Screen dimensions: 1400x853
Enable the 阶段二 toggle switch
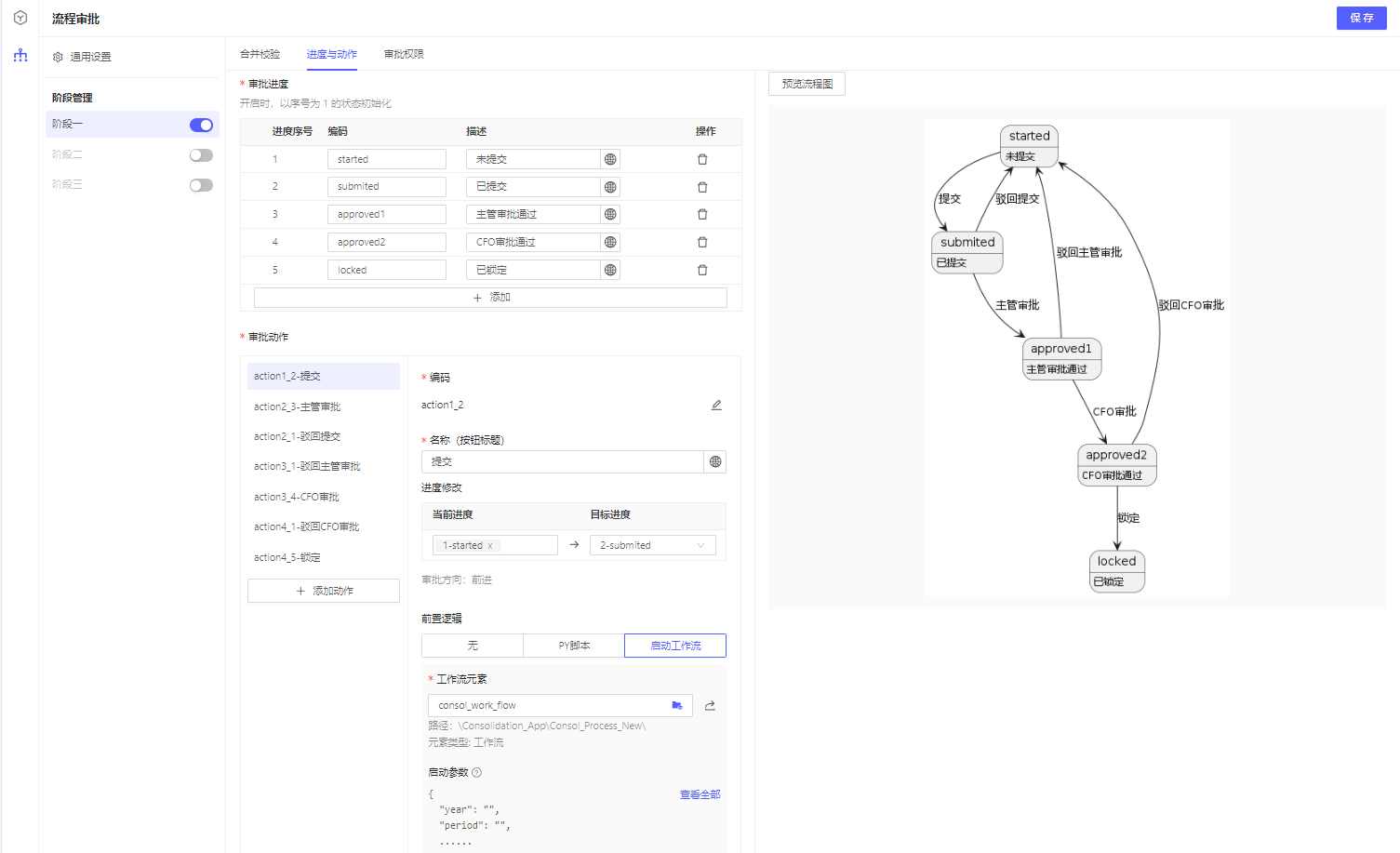201,155
